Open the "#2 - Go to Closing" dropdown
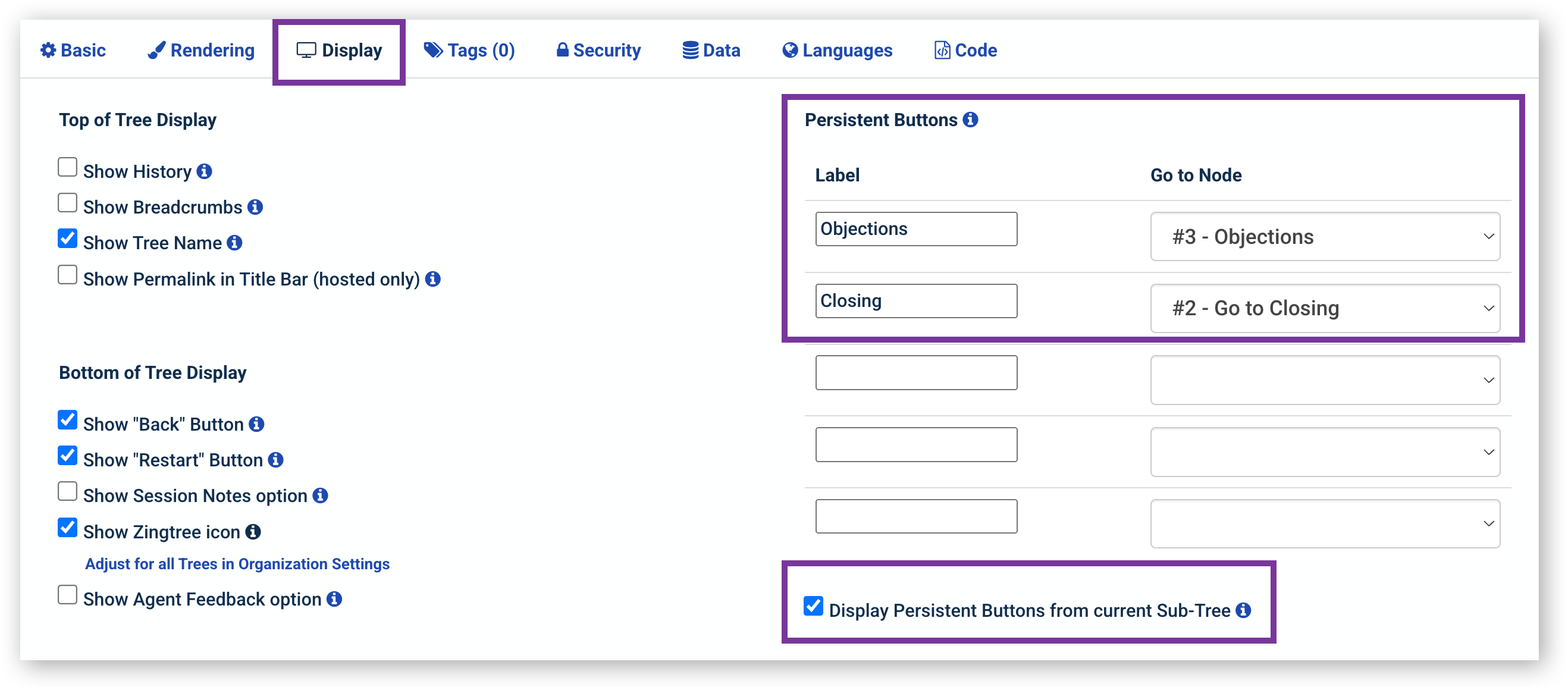Image resolution: width=1568 pixels, height=690 pixels. (x=1325, y=309)
